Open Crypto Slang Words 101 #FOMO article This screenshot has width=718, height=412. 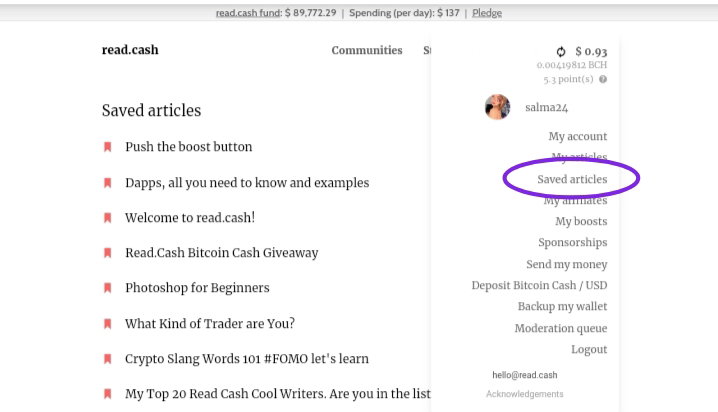click(x=247, y=359)
